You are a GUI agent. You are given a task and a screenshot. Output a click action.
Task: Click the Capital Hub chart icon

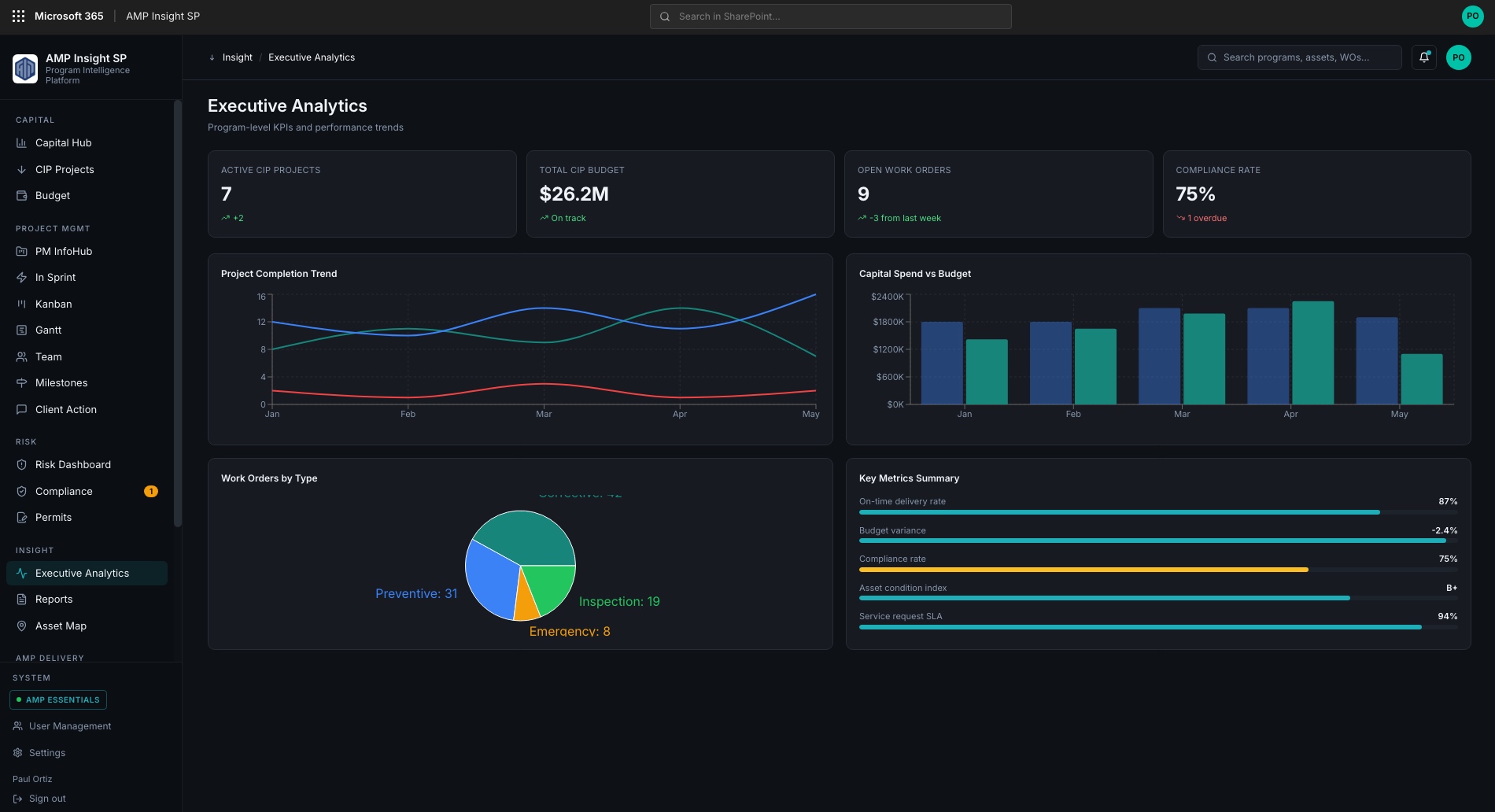click(21, 143)
